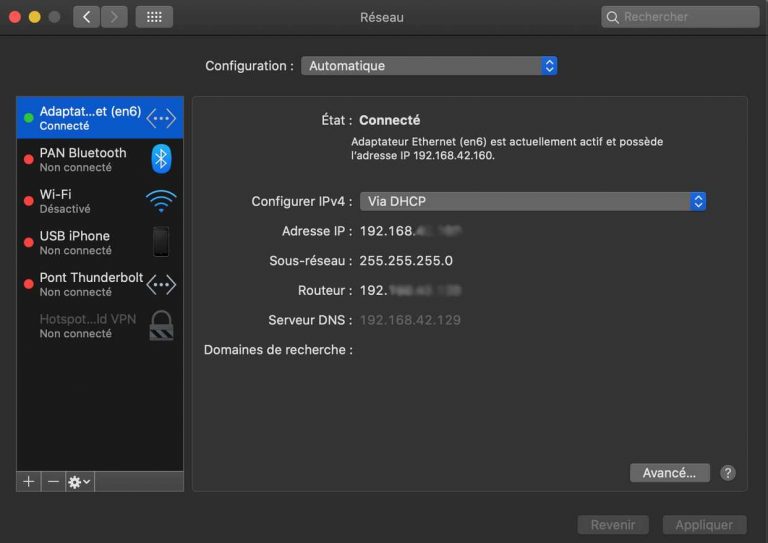This screenshot has width=768, height=543.
Task: Click the Thunderbolt bridge arrows icon
Action: click(161, 284)
